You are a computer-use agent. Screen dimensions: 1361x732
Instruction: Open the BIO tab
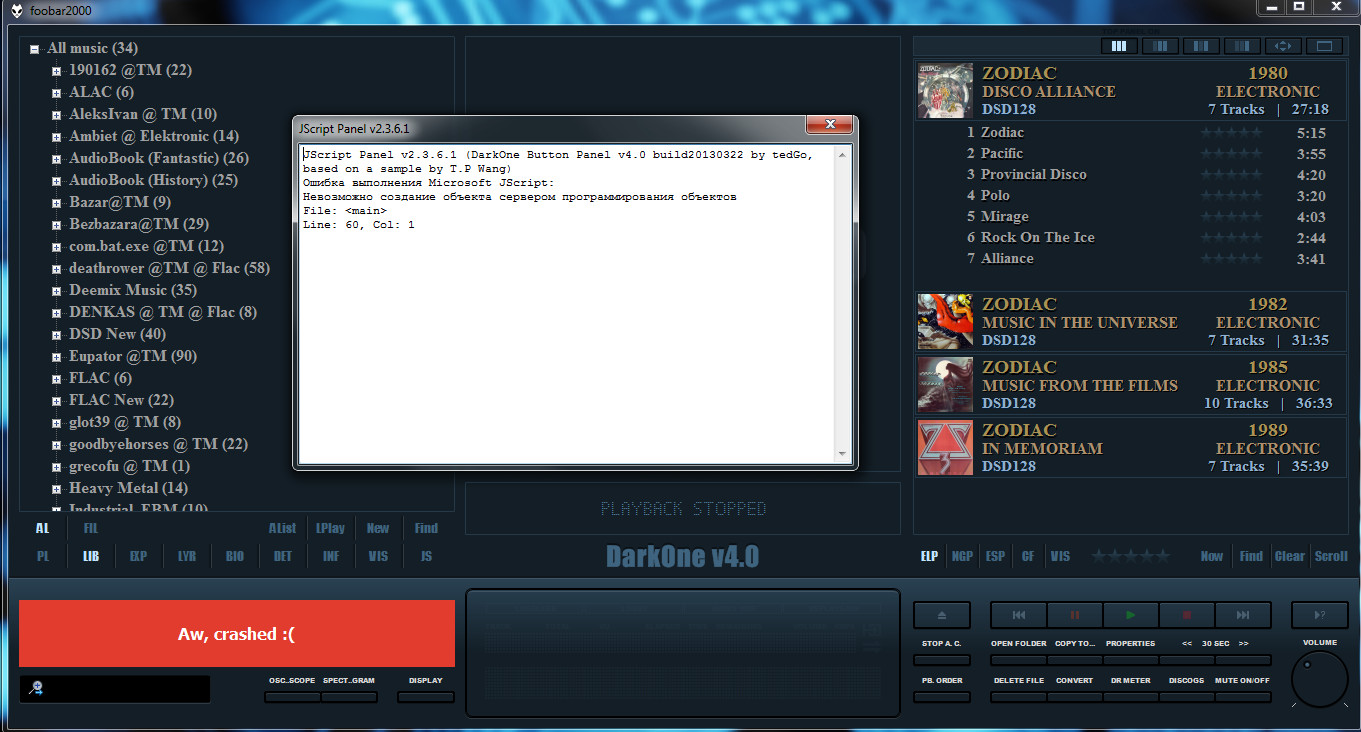pyautogui.click(x=235, y=556)
